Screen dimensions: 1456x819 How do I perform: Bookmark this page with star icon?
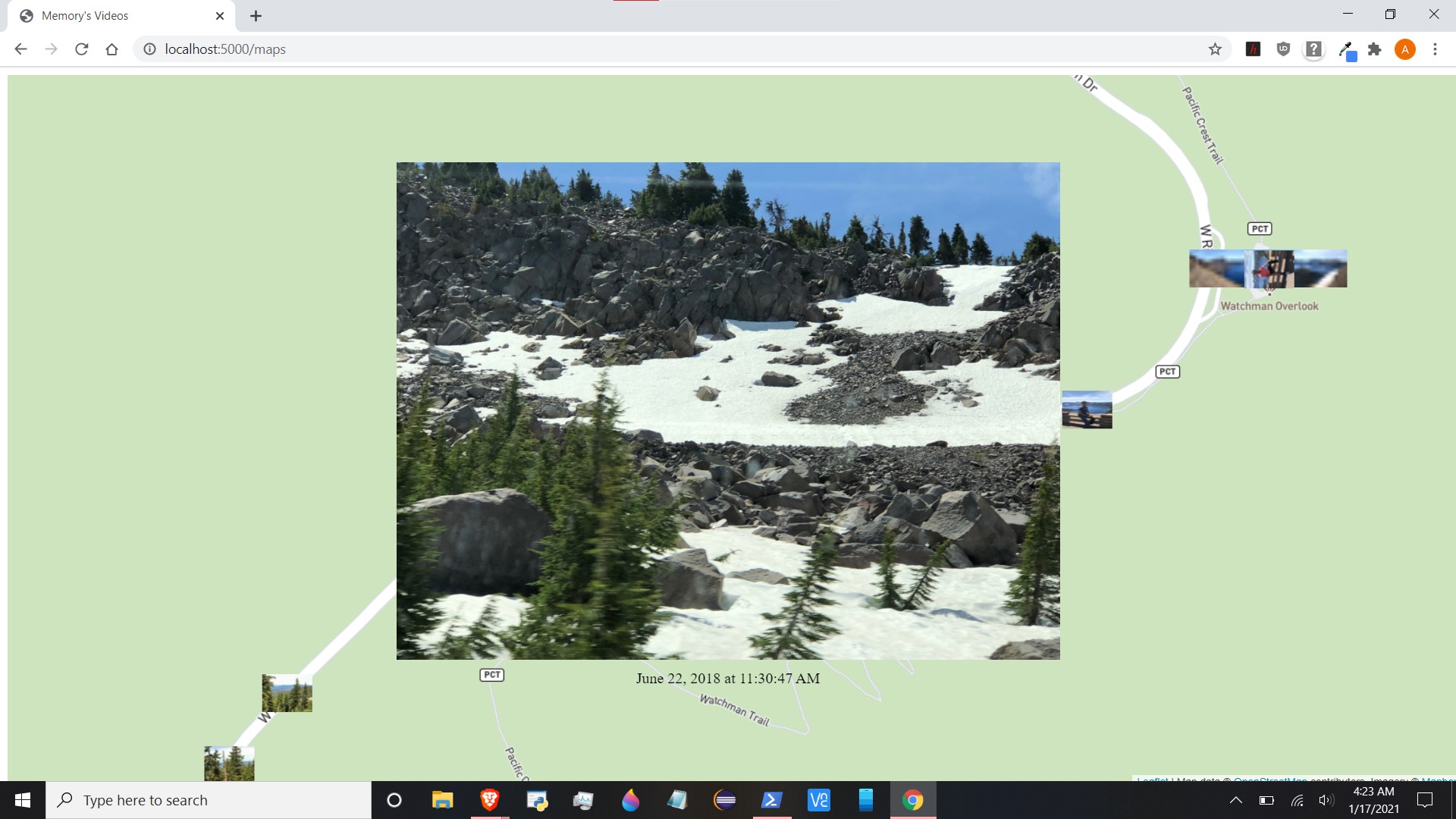pos(1215,49)
